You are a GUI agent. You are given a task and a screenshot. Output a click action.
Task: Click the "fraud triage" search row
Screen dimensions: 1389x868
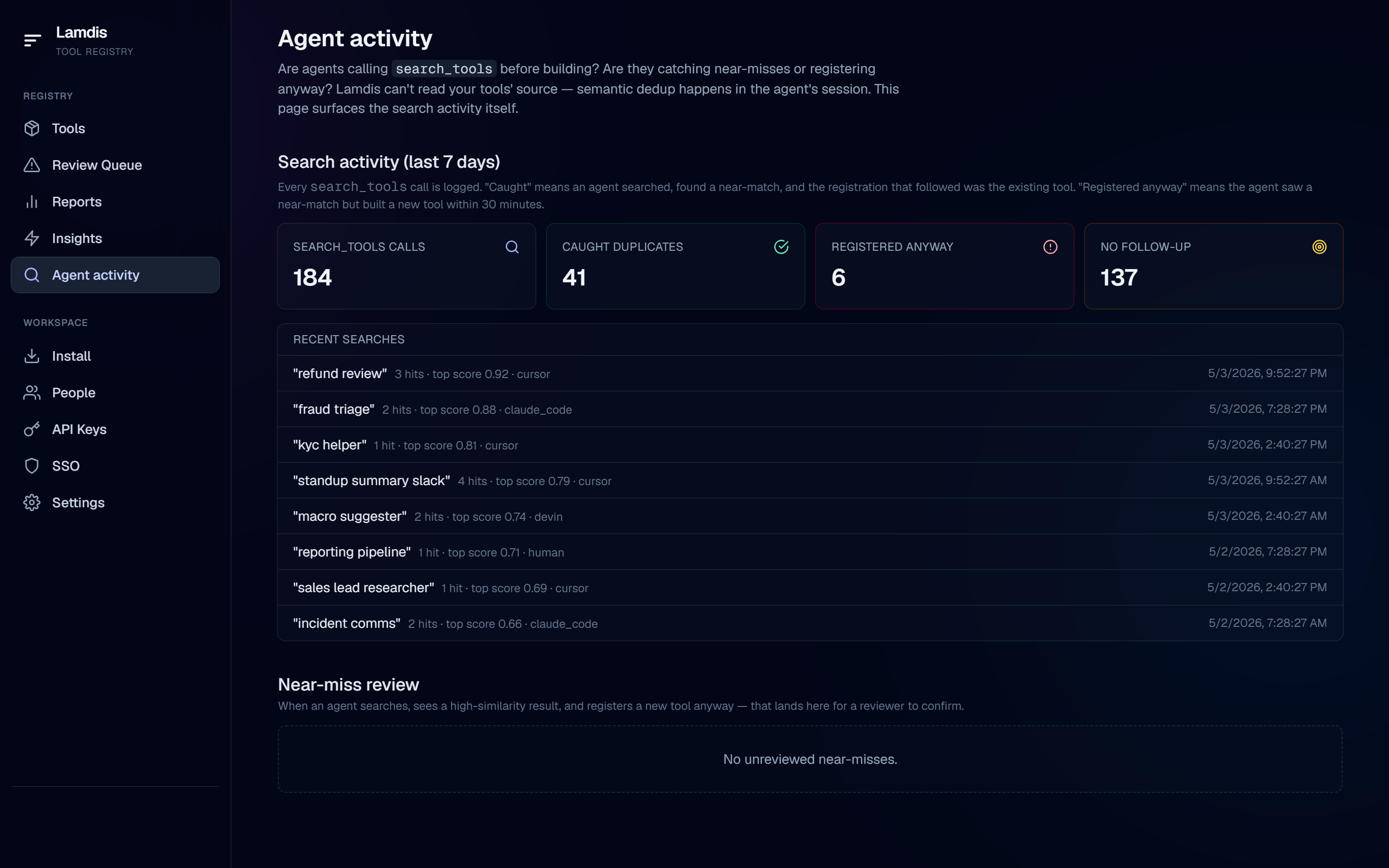810,409
